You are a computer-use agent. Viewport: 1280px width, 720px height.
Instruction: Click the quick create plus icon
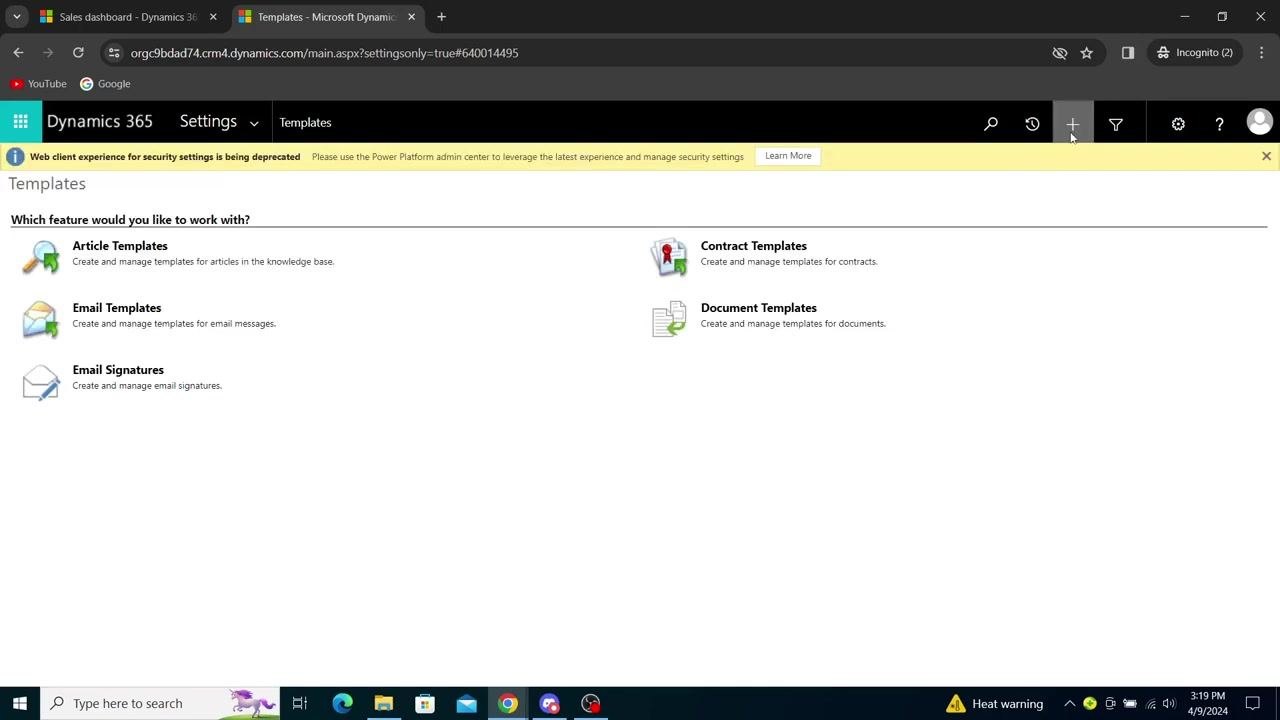(1072, 124)
